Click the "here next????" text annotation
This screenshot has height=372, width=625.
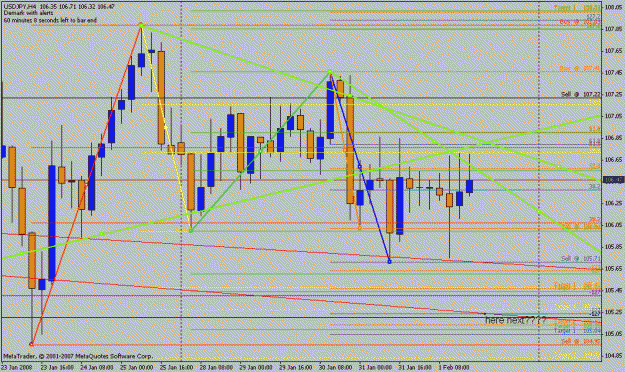pyautogui.click(x=515, y=320)
